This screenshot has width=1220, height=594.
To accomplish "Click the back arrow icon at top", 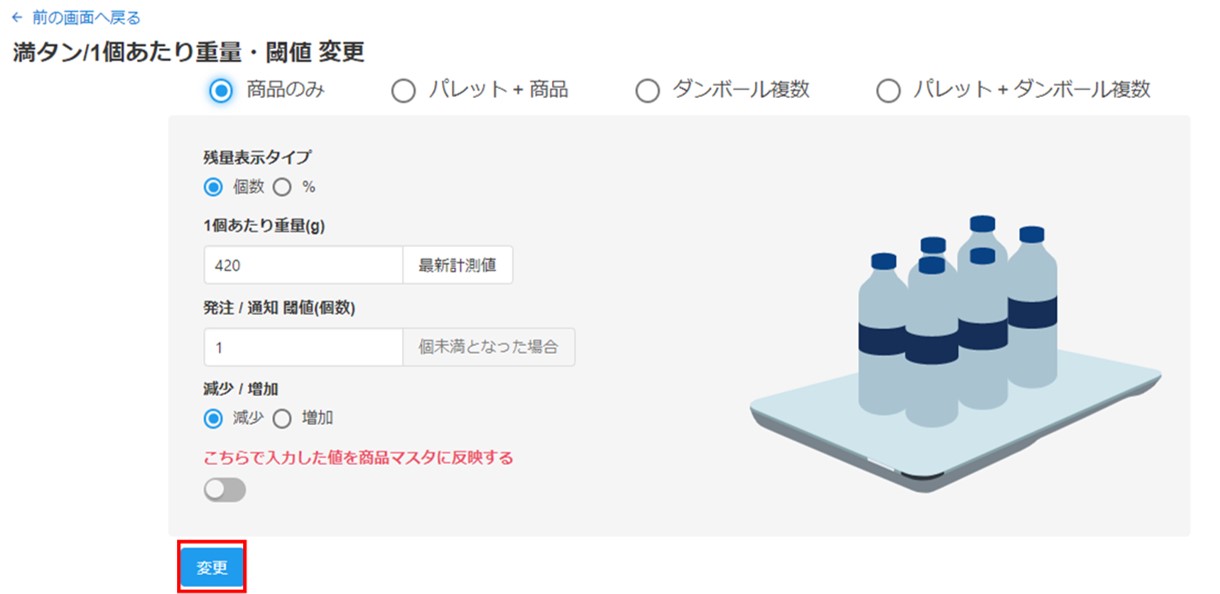I will point(17,18).
